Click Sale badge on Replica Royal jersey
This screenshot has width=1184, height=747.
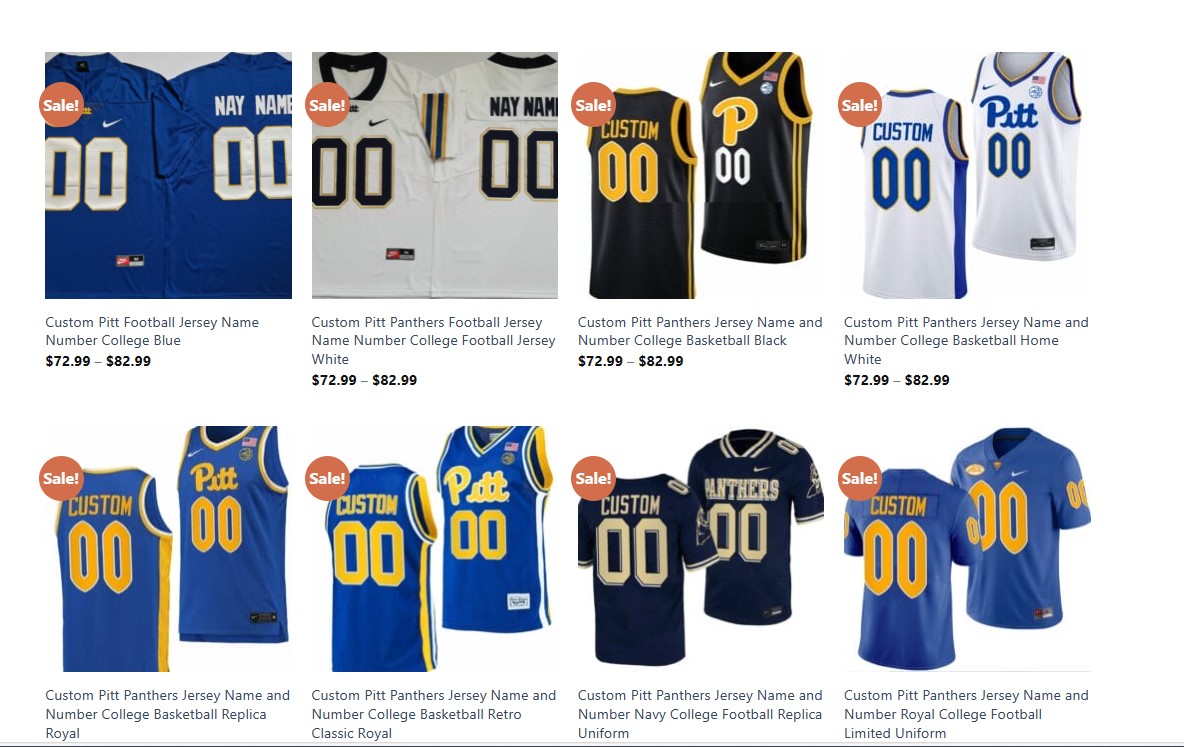[61, 478]
